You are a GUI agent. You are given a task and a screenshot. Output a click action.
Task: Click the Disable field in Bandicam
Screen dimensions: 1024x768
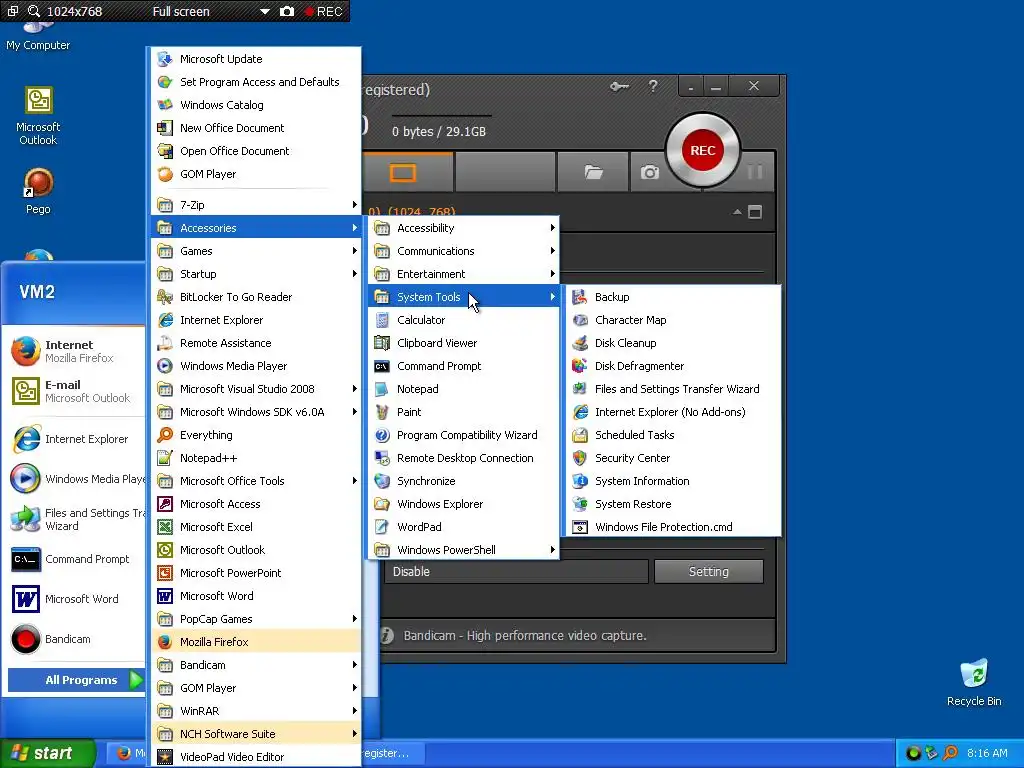tap(516, 571)
